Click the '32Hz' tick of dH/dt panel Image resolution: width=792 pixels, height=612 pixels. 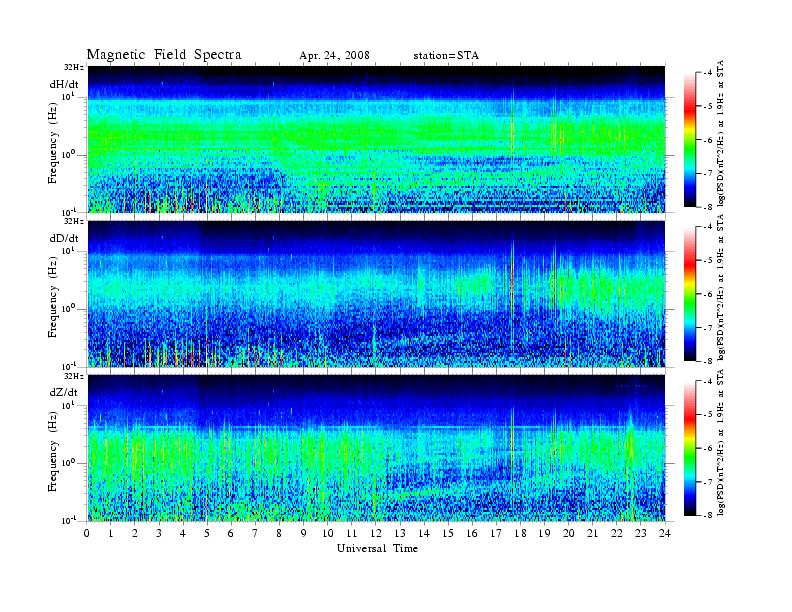[74, 67]
